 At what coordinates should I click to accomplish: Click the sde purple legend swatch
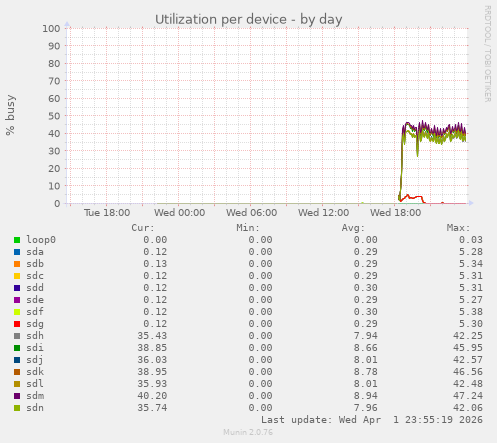coord(17,300)
